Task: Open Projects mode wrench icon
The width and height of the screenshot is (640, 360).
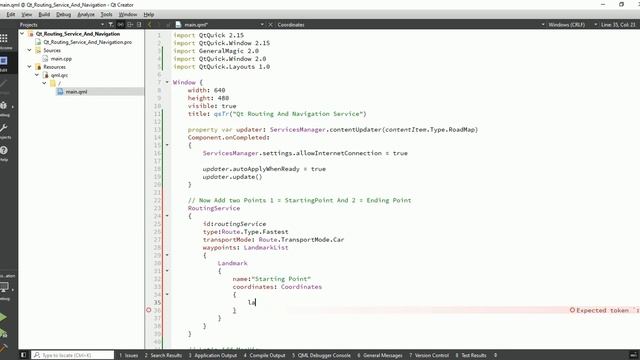Action: [x=4, y=128]
